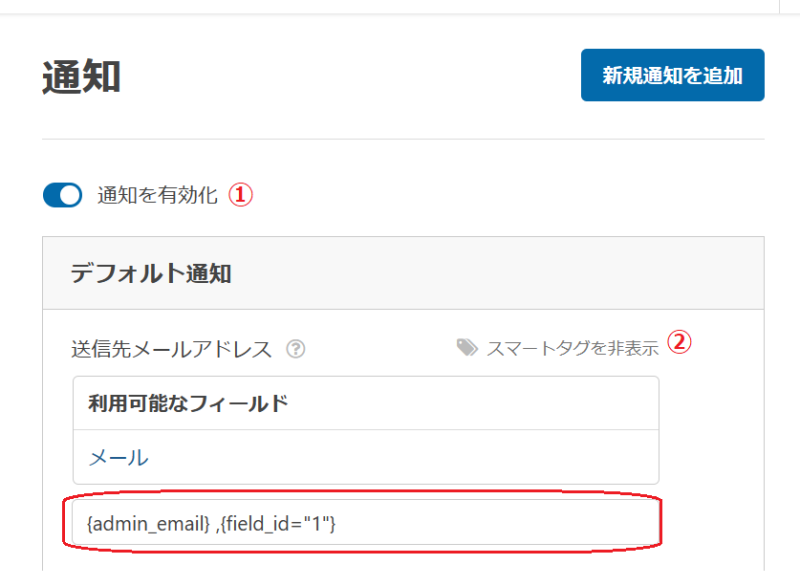Click the white knob of notification toggle
800x586 pixels.
click(x=70, y=195)
